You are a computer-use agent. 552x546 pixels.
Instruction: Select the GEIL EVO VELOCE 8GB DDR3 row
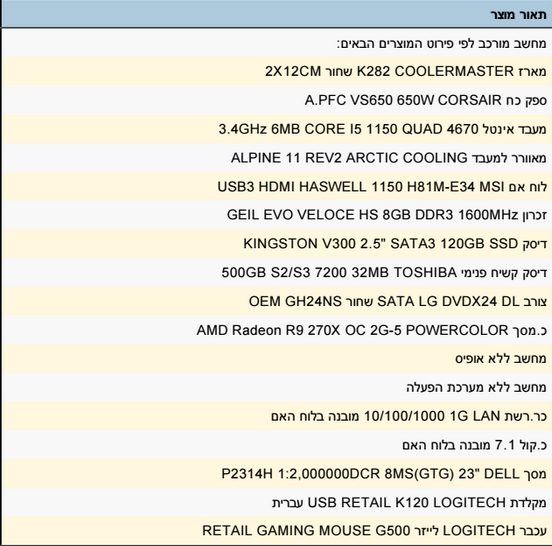pos(277,215)
